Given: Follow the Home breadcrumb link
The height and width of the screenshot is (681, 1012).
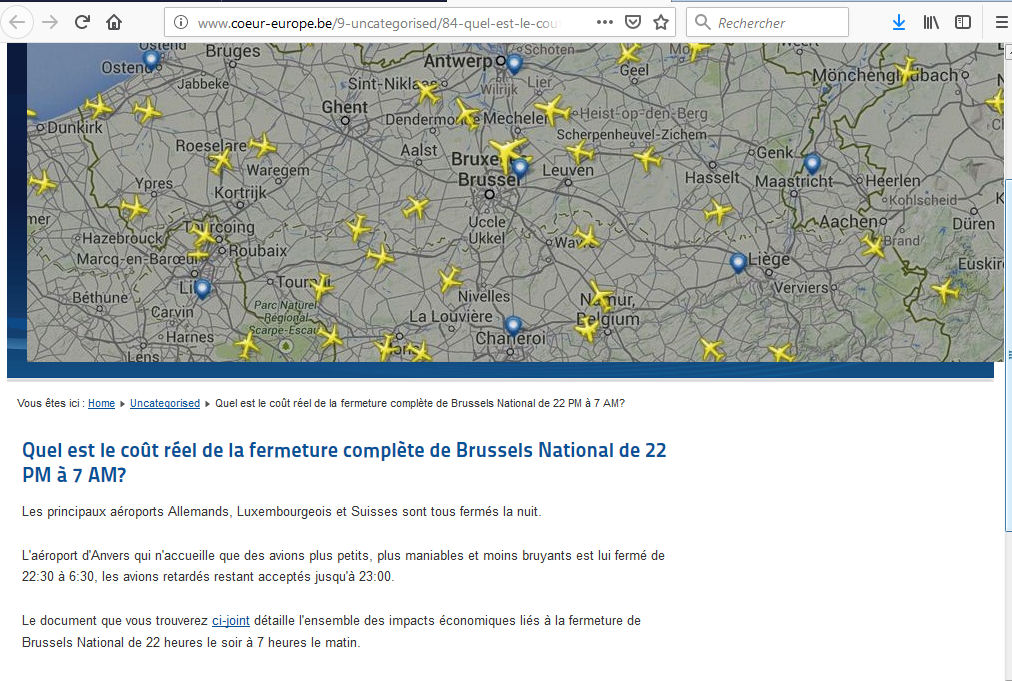Looking at the screenshot, I should point(101,403).
